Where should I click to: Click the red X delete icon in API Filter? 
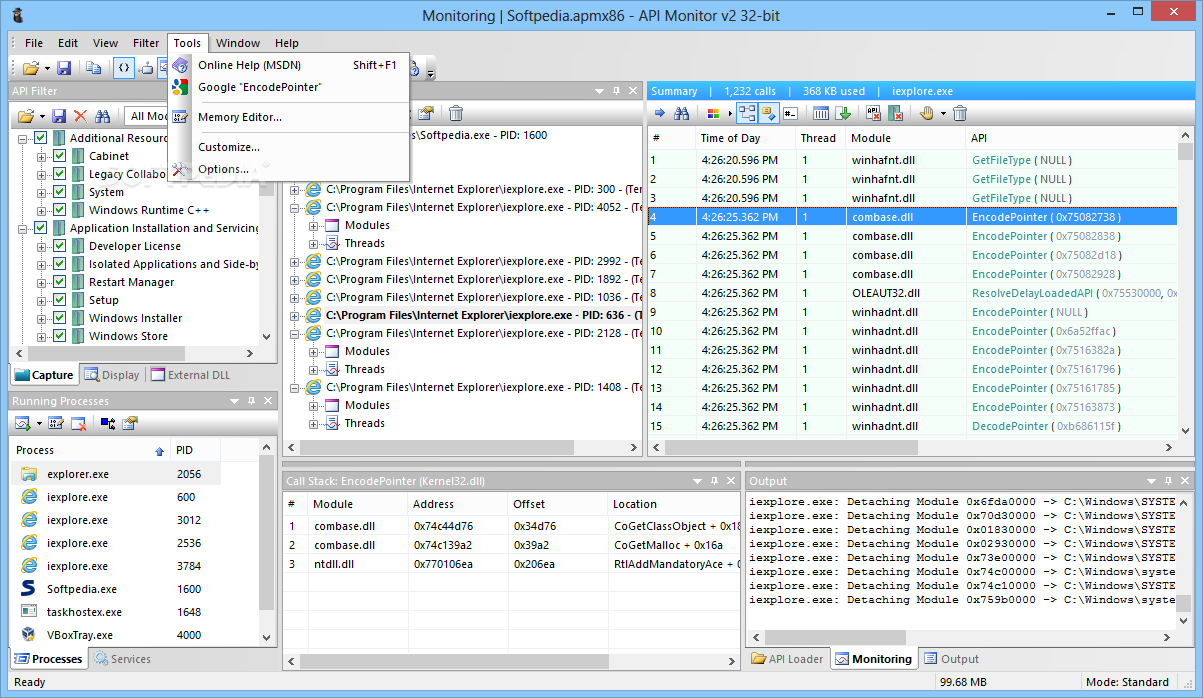pos(81,116)
